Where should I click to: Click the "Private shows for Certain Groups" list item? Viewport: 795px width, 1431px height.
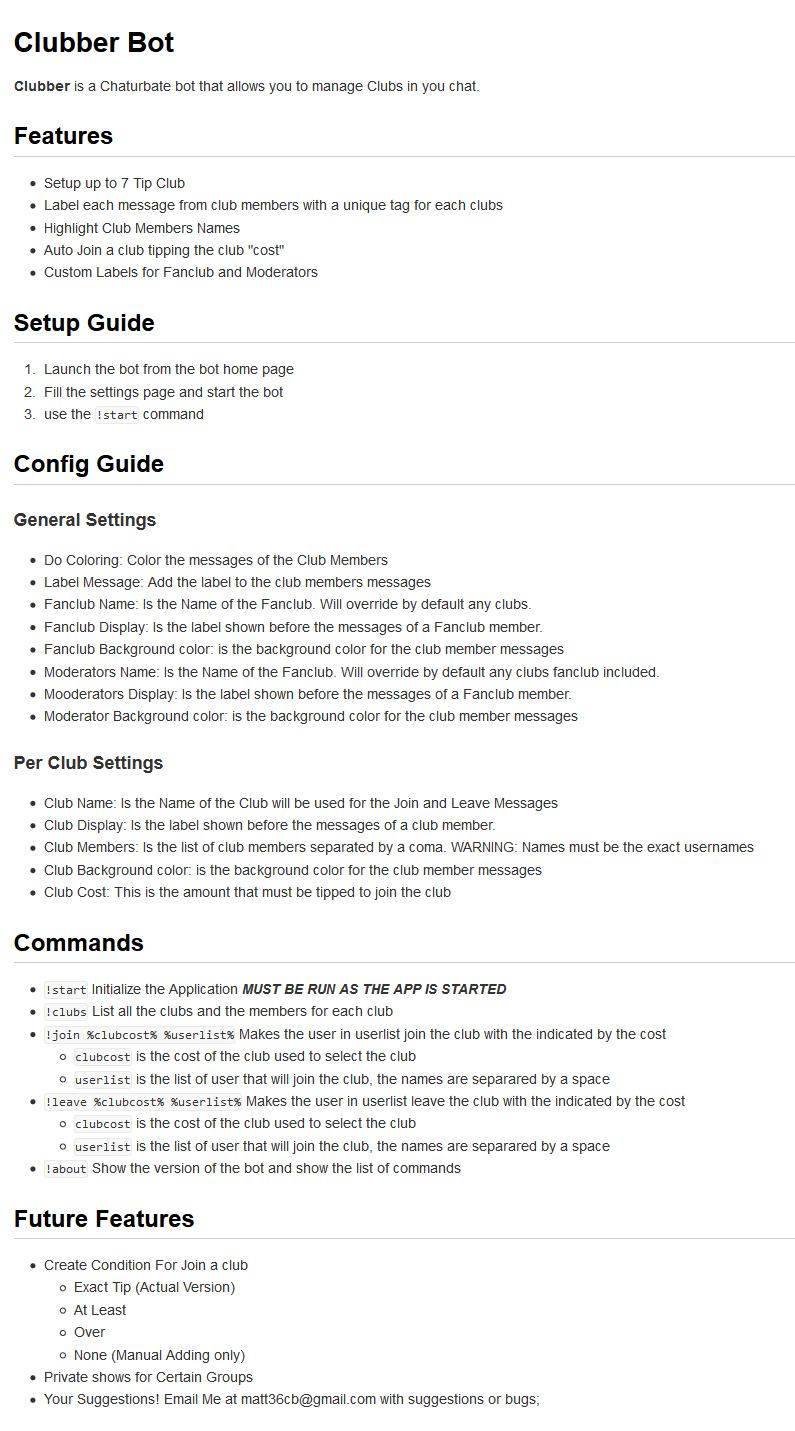[148, 1377]
